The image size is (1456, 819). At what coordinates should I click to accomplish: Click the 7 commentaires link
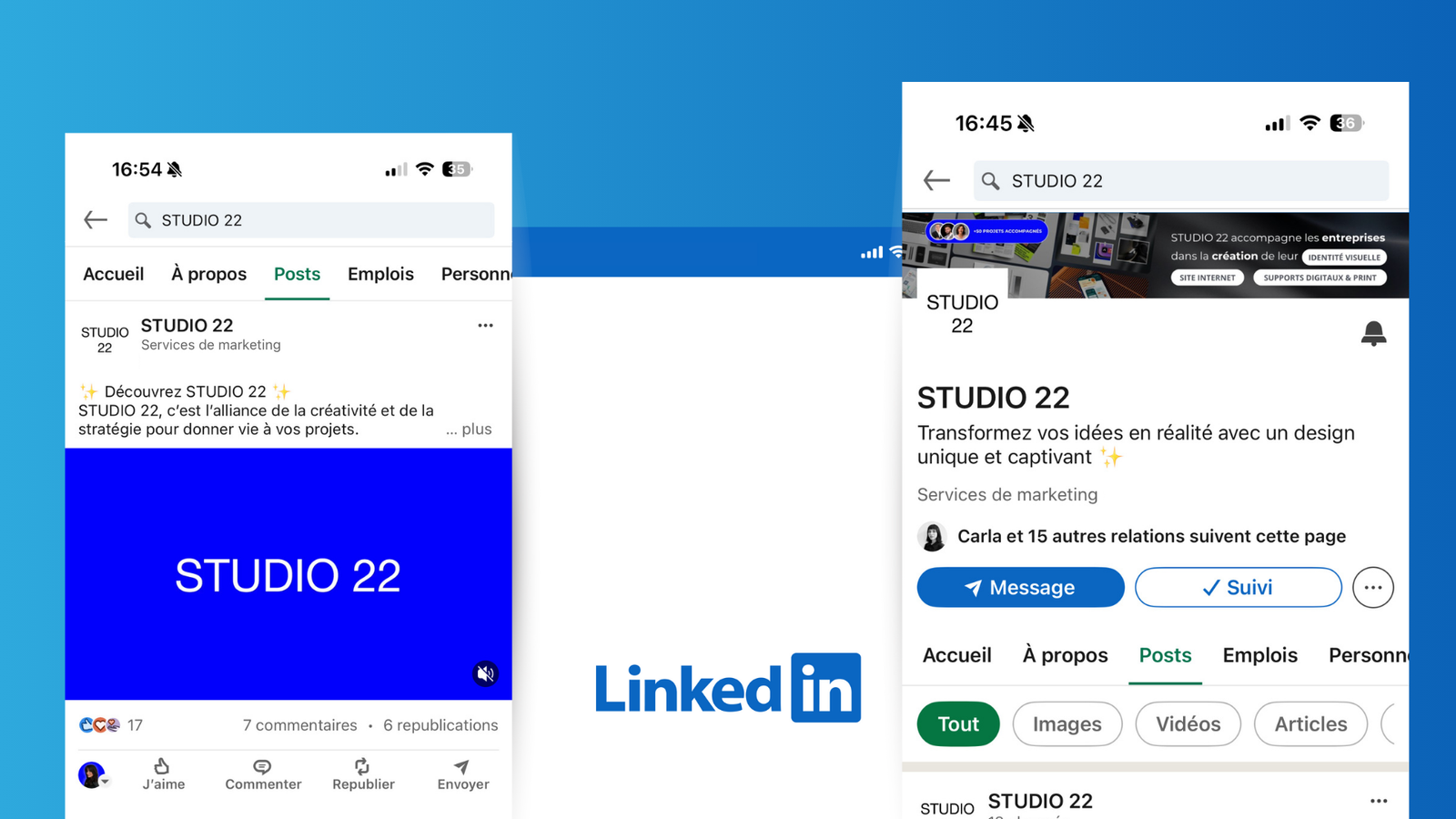(x=299, y=725)
